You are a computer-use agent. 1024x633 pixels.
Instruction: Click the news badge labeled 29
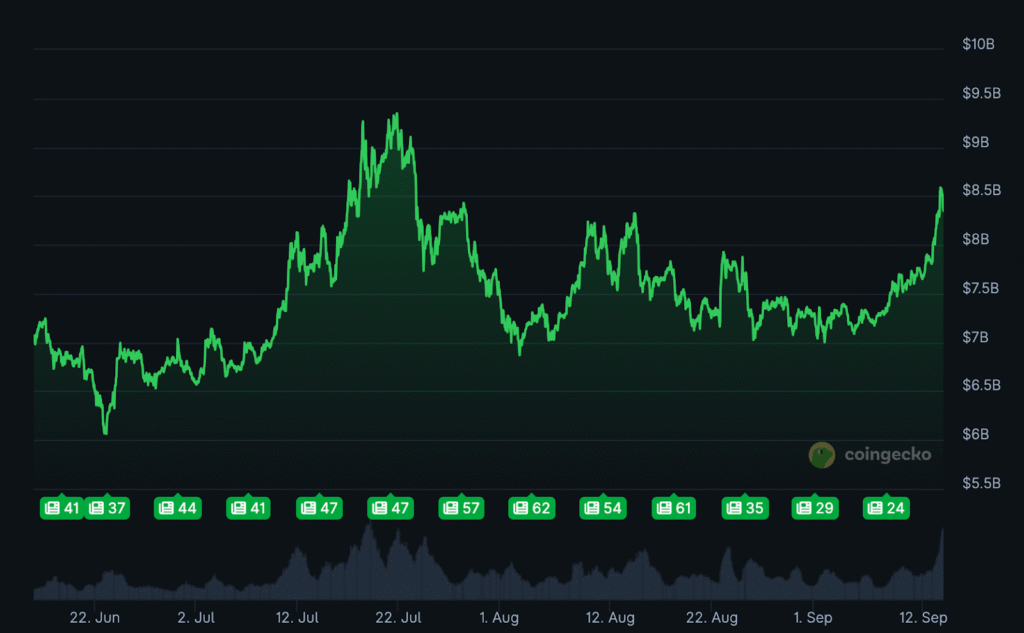(815, 508)
